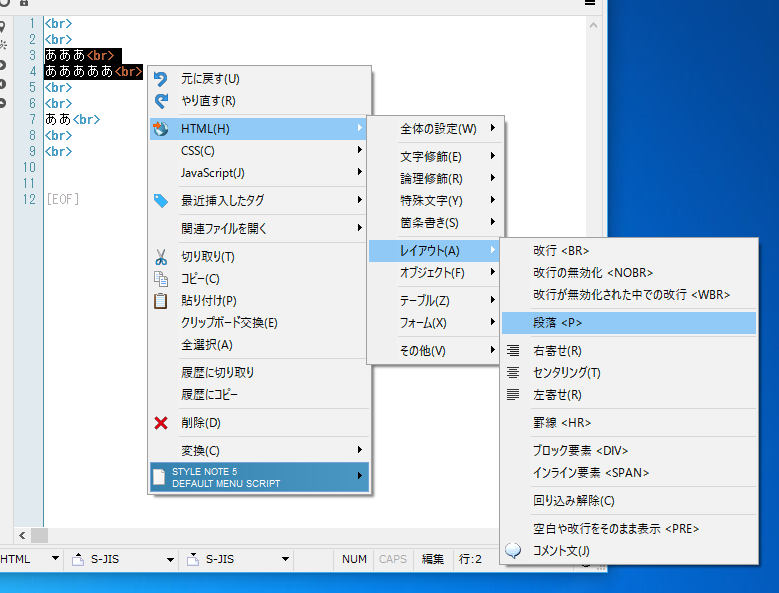Click the blue tag icon for 最近挿入したタグ
The height and width of the screenshot is (593, 779).
click(x=160, y=201)
